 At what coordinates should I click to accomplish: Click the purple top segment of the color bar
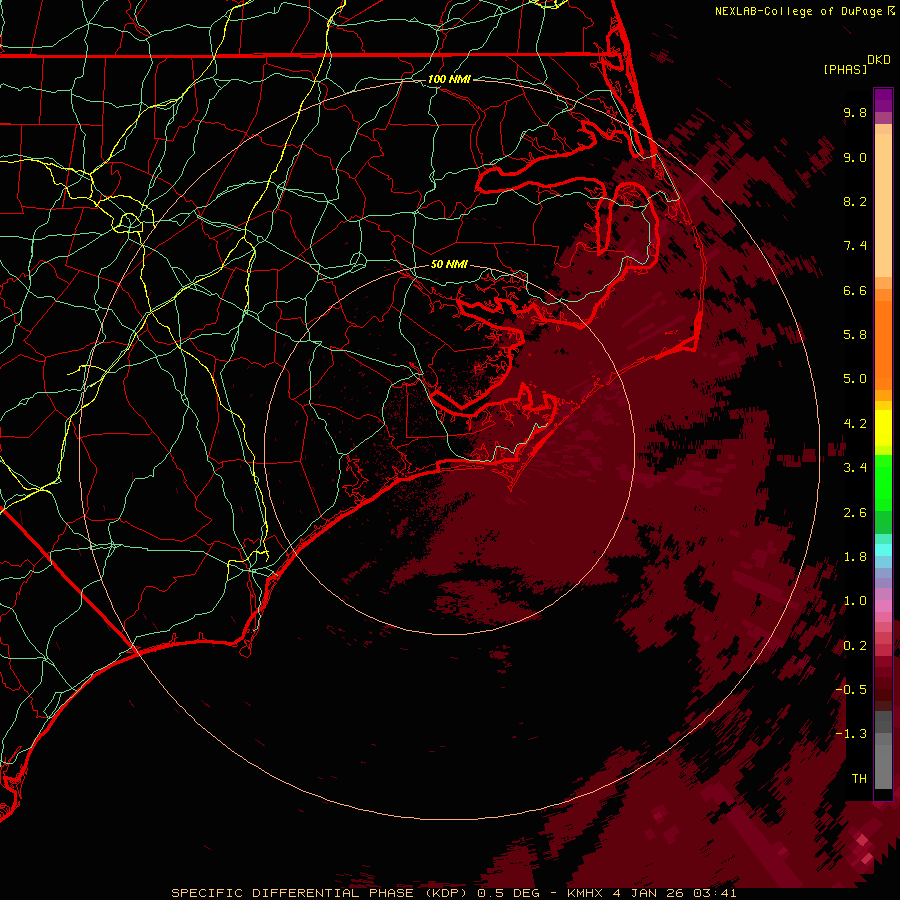pyautogui.click(x=883, y=100)
